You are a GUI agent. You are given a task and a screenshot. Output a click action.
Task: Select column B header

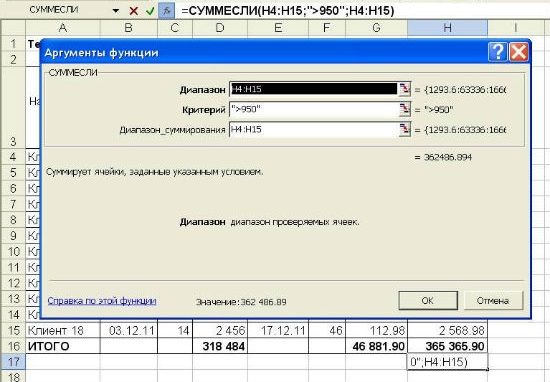click(129, 28)
